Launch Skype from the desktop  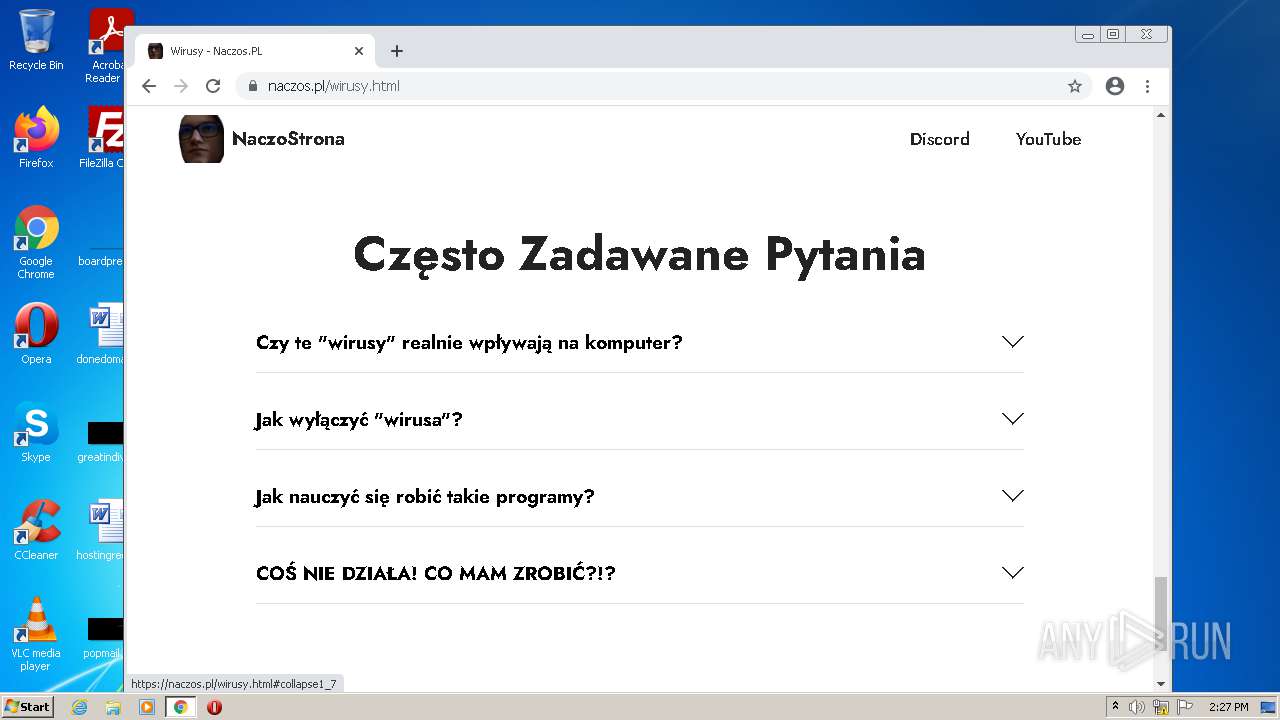pos(36,432)
